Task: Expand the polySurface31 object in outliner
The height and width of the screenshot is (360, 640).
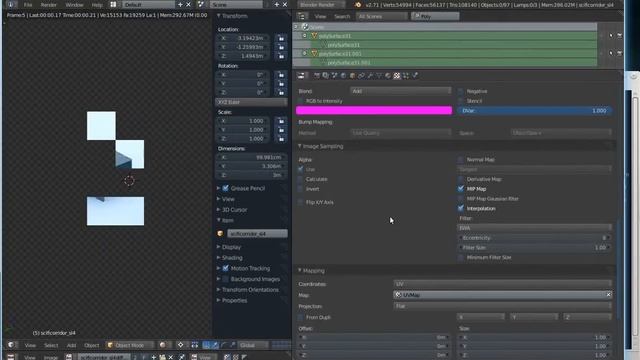Action: [304, 36]
